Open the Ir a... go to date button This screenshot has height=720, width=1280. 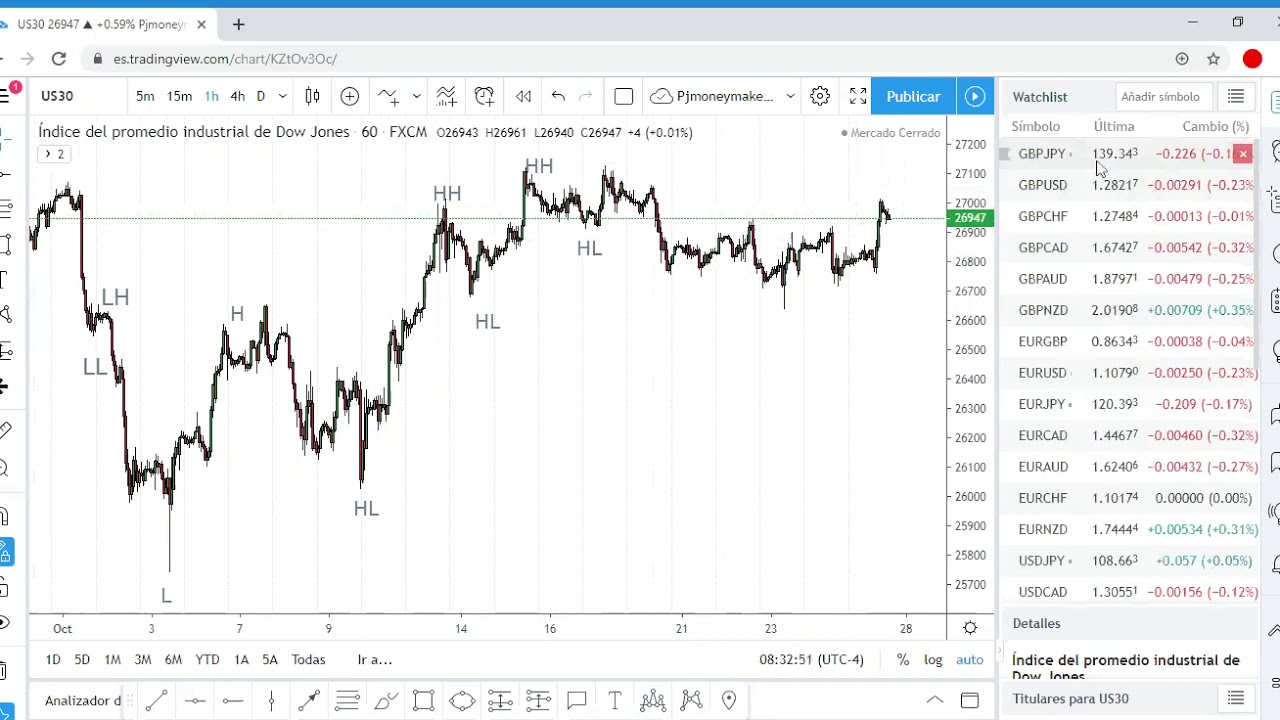coord(375,660)
